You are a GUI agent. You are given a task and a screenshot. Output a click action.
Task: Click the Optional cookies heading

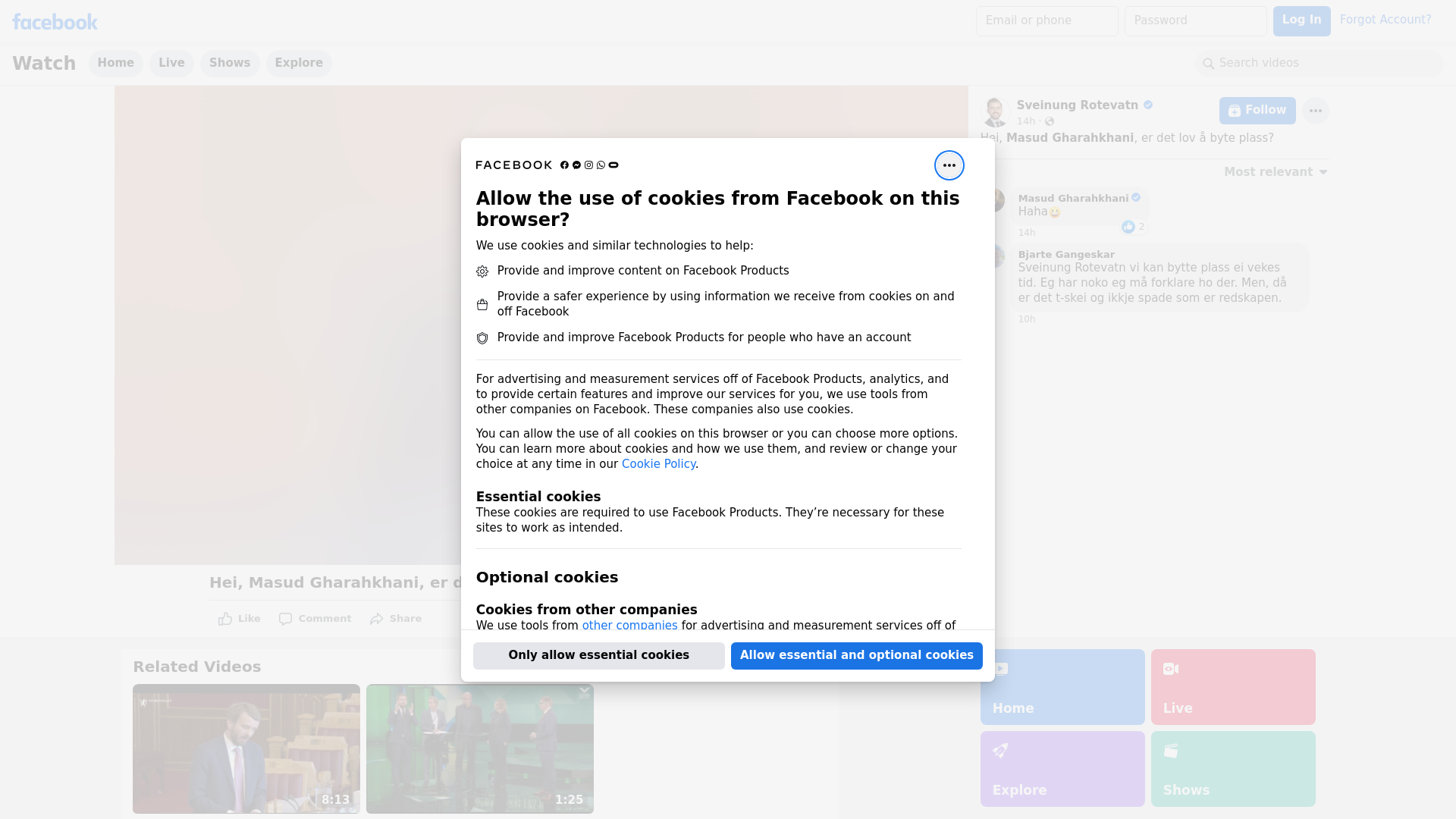tap(547, 577)
